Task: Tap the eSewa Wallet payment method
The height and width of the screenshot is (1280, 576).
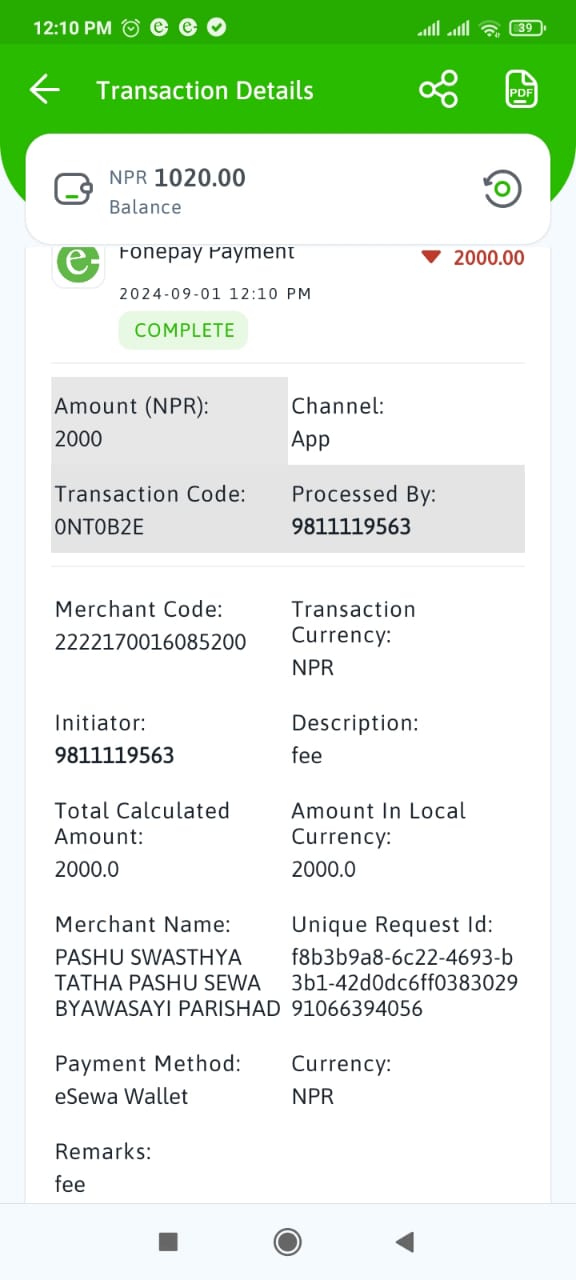Action: [x=121, y=1096]
